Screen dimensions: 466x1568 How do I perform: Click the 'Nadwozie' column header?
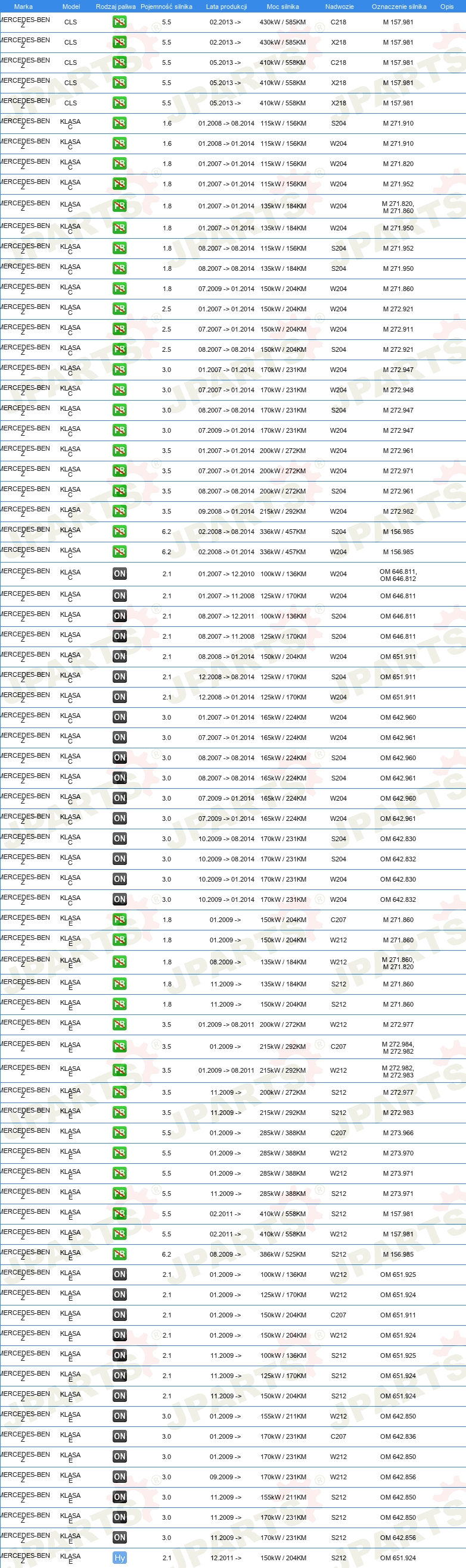click(339, 7)
